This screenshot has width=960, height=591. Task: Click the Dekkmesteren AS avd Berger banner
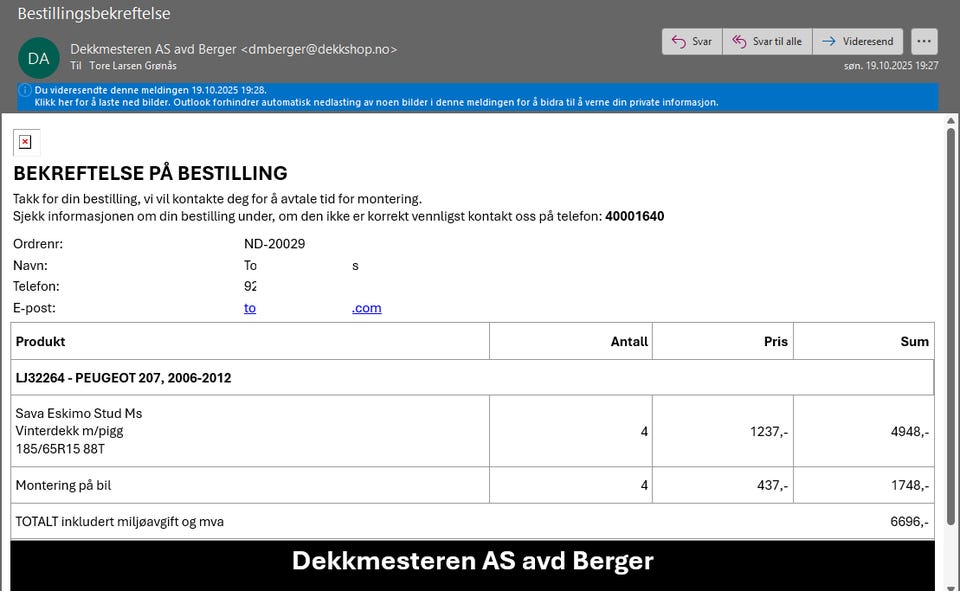473,565
